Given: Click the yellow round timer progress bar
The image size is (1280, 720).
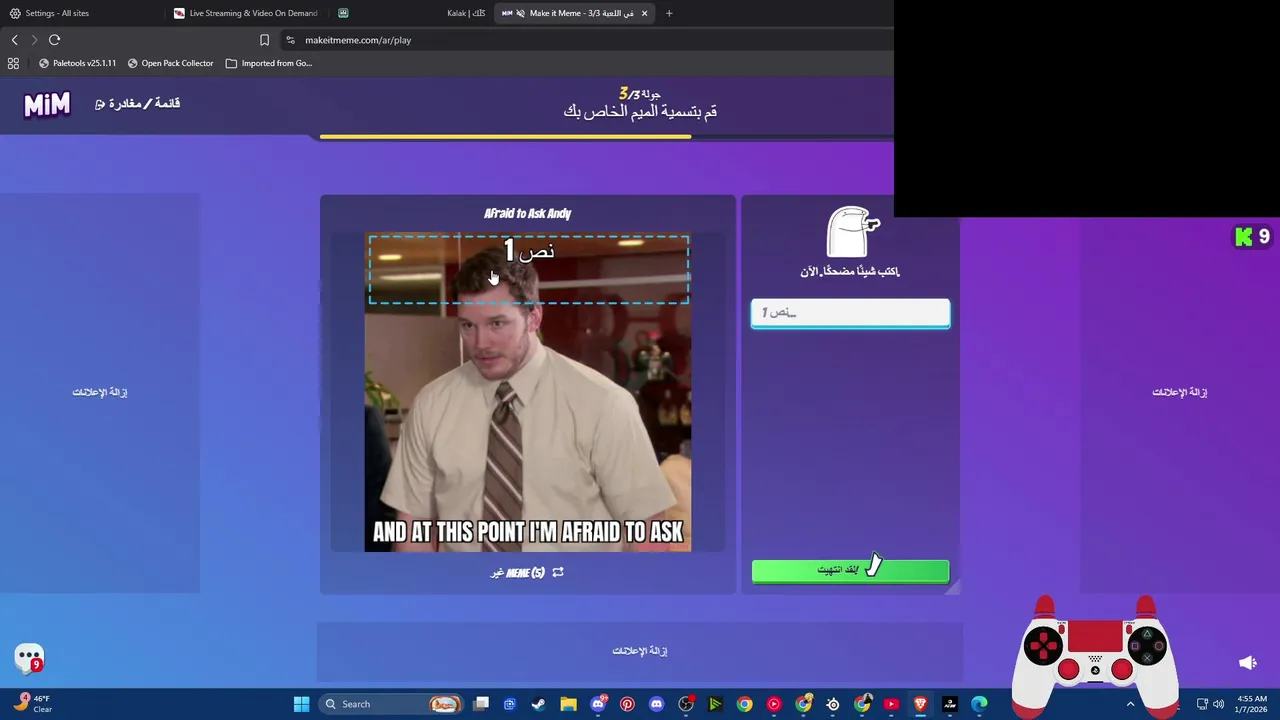Looking at the screenshot, I should 505,137.
